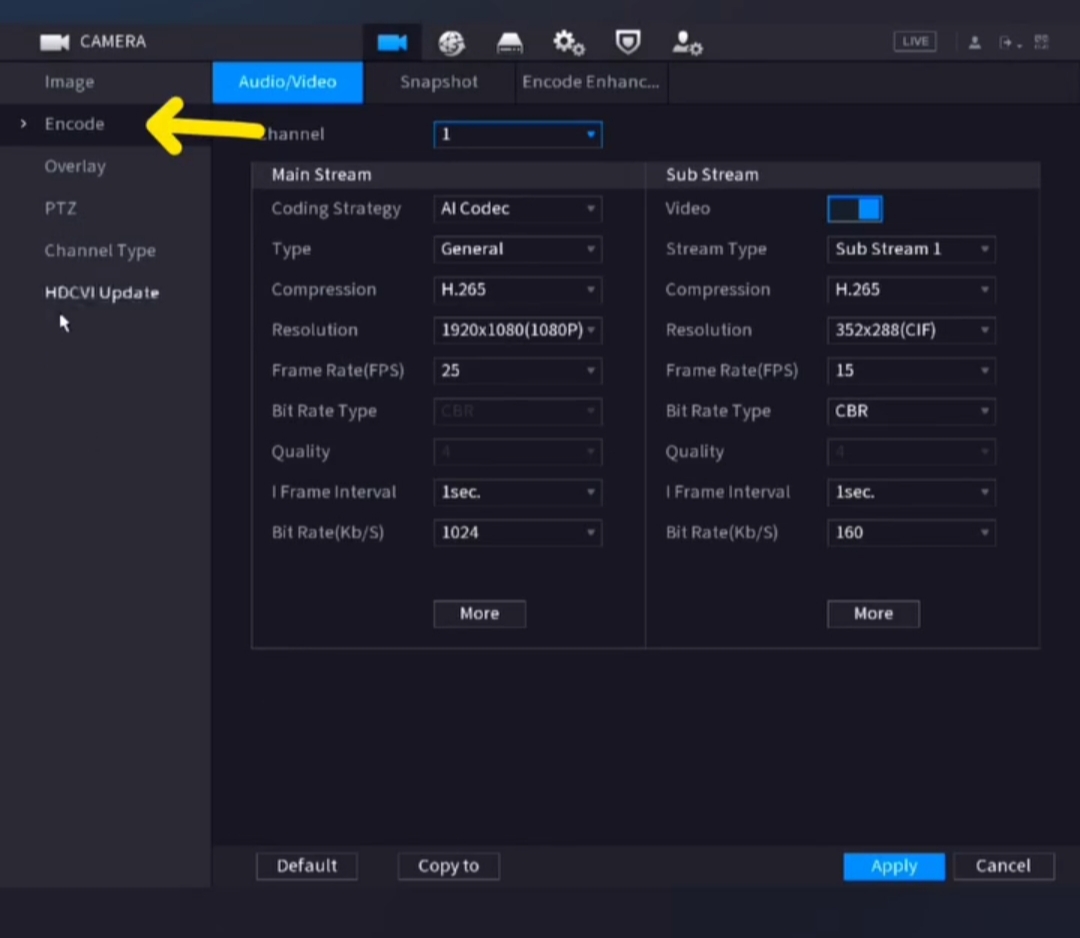The height and width of the screenshot is (938, 1080).
Task: Open Main Stream I Frame Interval dropdown
Action: tap(518, 492)
